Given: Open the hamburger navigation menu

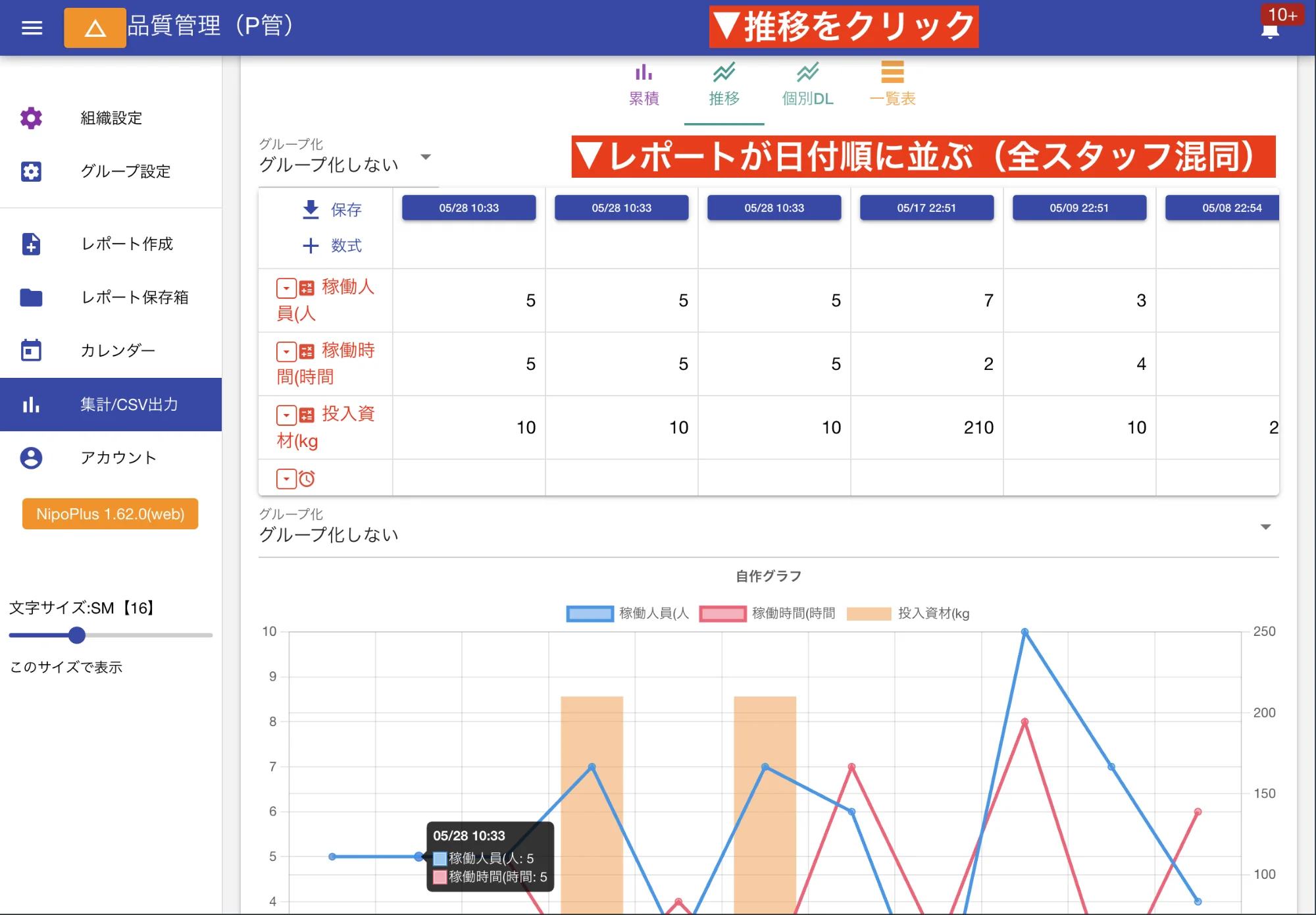Looking at the screenshot, I should tap(32, 28).
